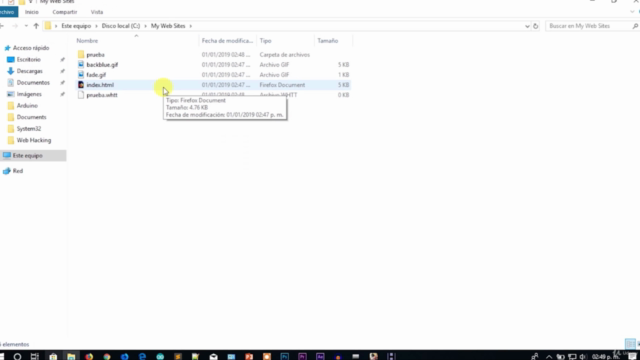The width and height of the screenshot is (640, 360).
Task: Open Descargas in the sidebar
Action: (x=29, y=71)
